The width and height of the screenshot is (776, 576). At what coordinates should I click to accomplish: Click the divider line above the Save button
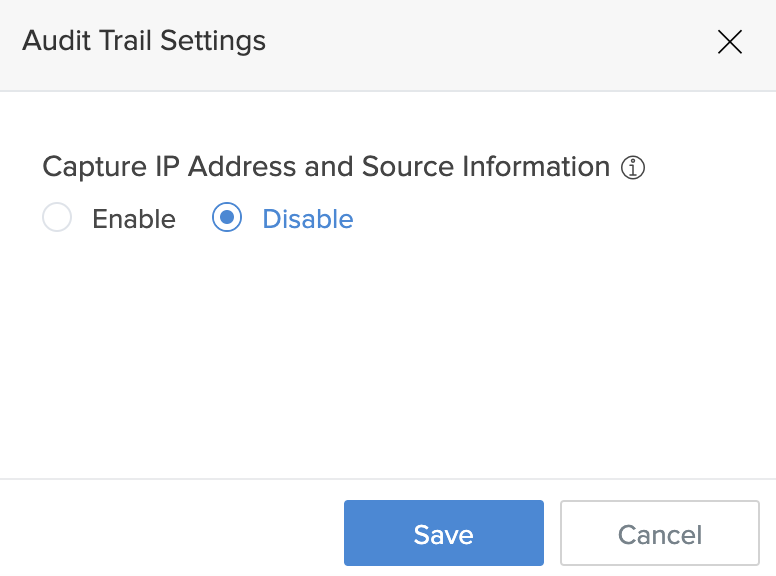[388, 479]
